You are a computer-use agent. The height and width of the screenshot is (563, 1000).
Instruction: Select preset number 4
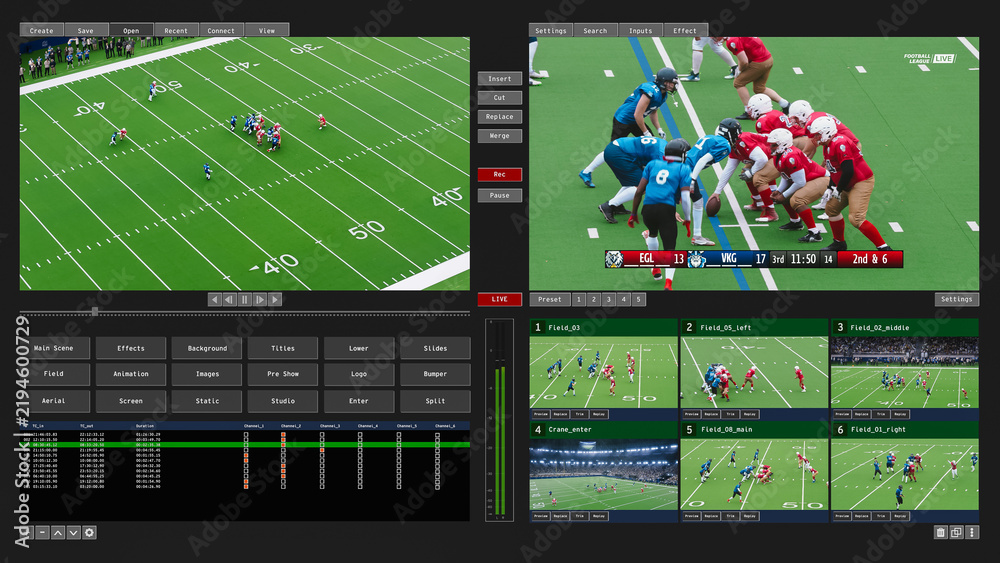(624, 299)
